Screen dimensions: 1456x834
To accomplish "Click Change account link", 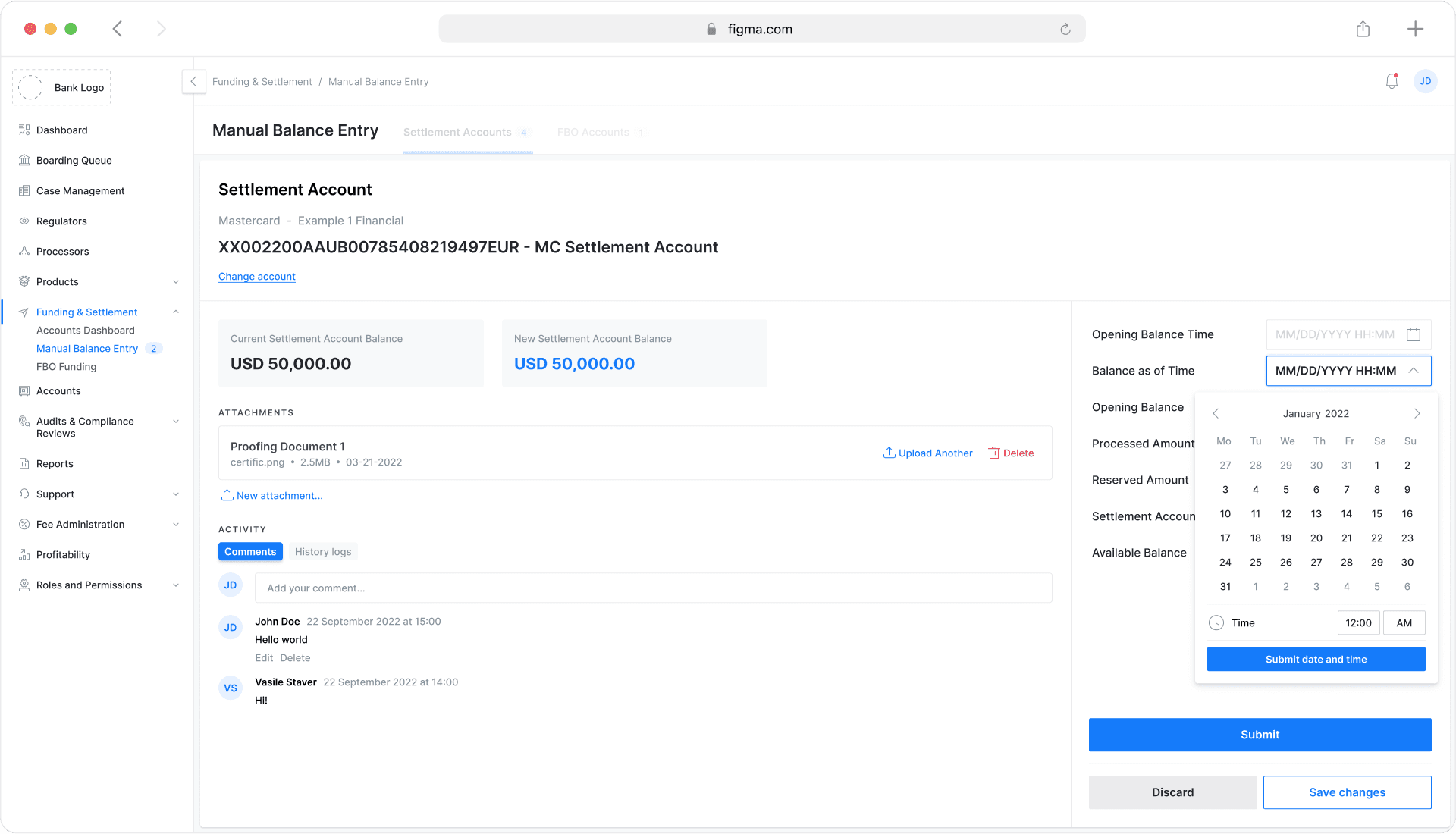I will point(257,277).
